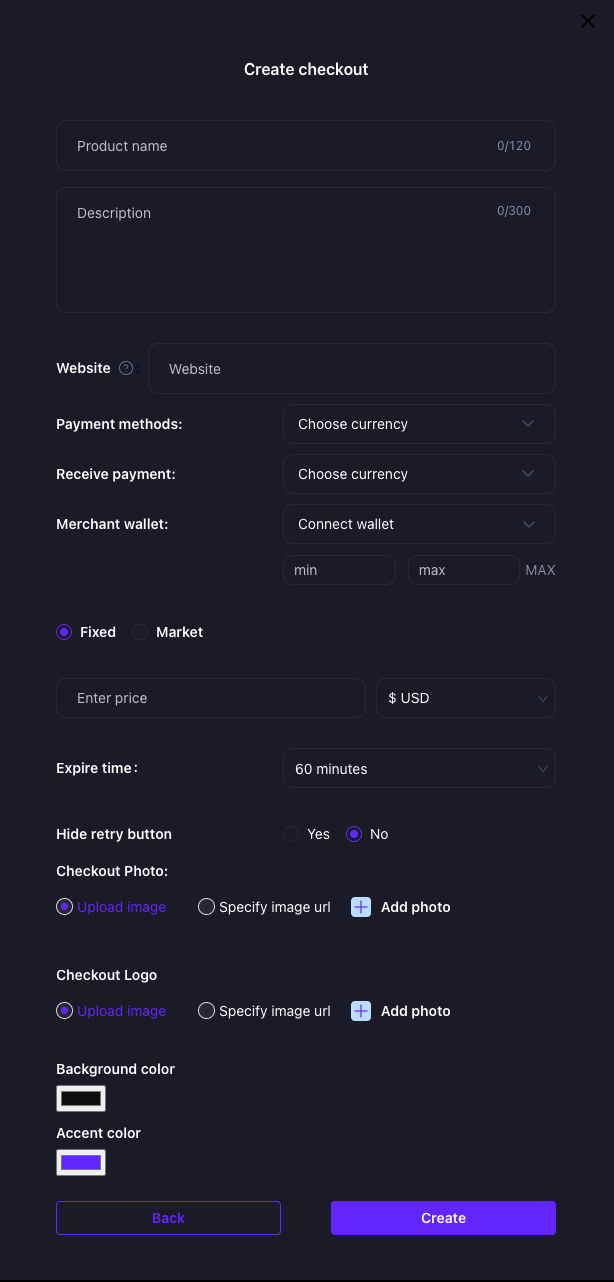Choose No for Hide retry button
This screenshot has height=1282, width=614.
point(354,834)
